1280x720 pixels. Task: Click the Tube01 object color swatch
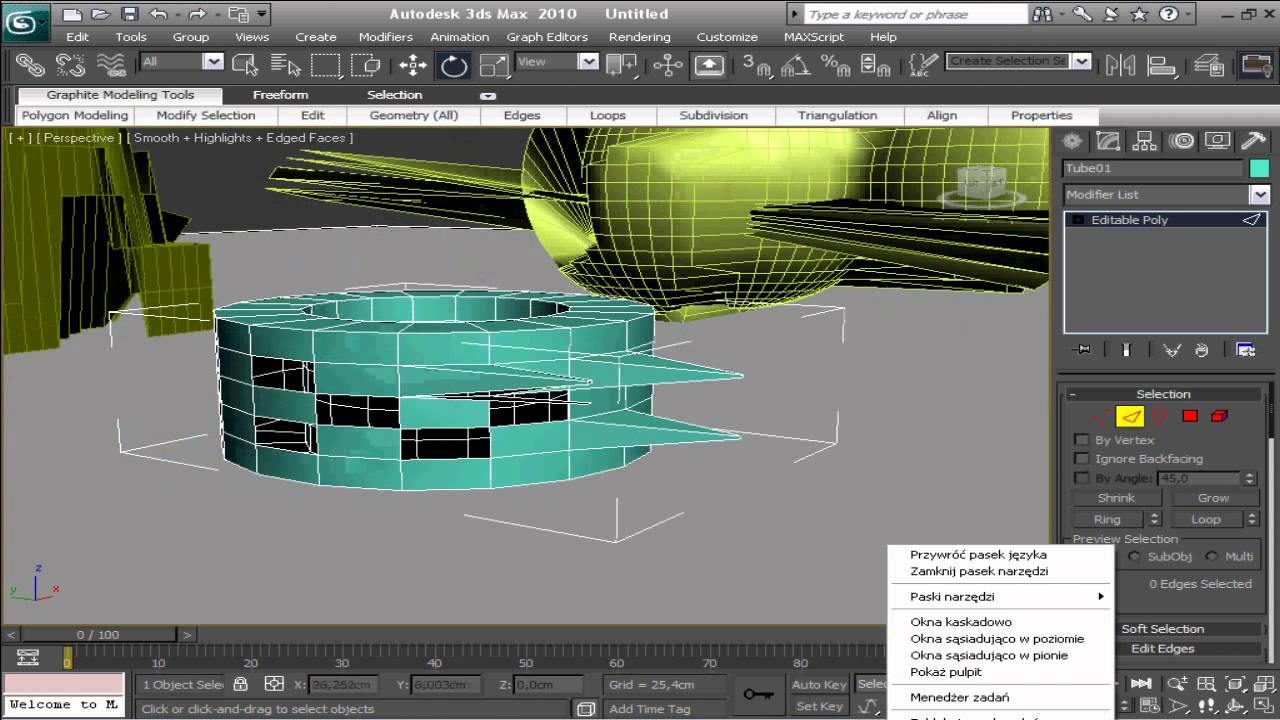(1259, 168)
